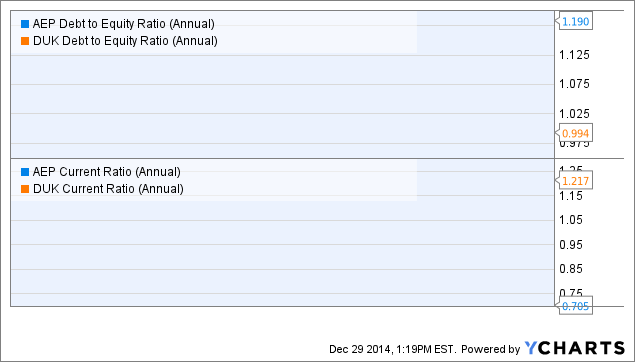Viewport: 635px width, 362px height.
Task: Click the 1.025 axis label
Action: pyautogui.click(x=574, y=113)
